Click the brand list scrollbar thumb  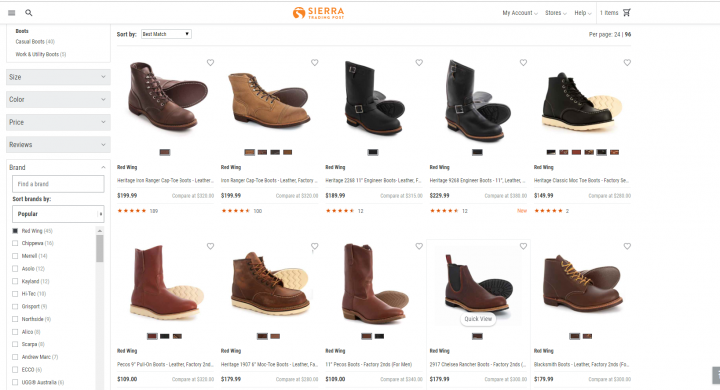[100, 248]
